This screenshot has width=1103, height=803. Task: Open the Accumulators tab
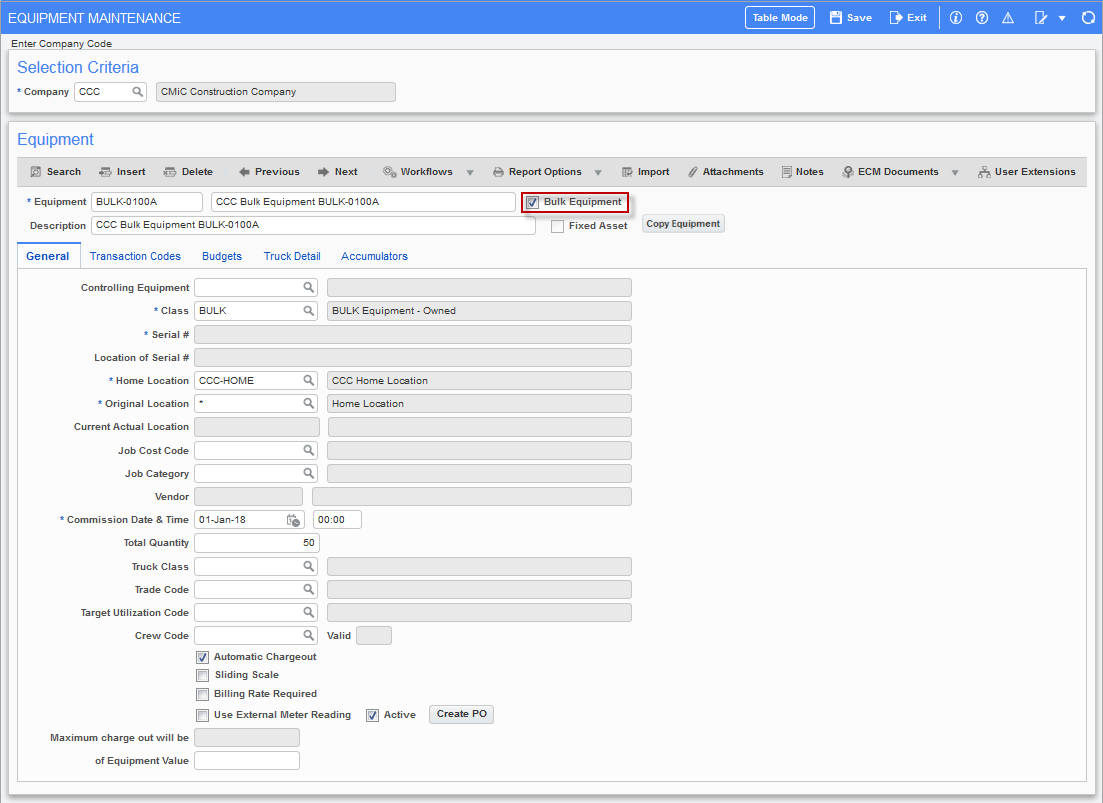pos(374,256)
